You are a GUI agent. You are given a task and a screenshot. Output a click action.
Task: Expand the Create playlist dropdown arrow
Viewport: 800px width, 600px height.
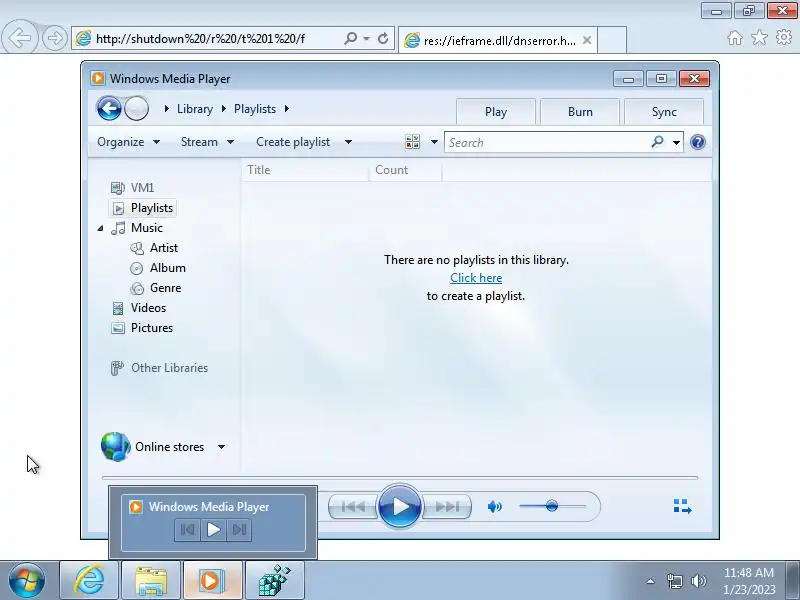coord(348,142)
